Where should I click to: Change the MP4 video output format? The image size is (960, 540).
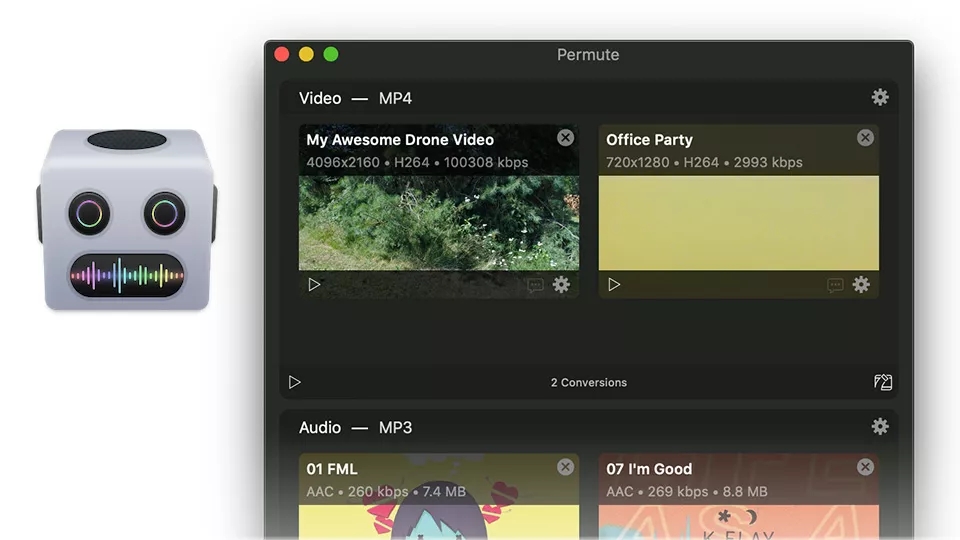coord(395,99)
